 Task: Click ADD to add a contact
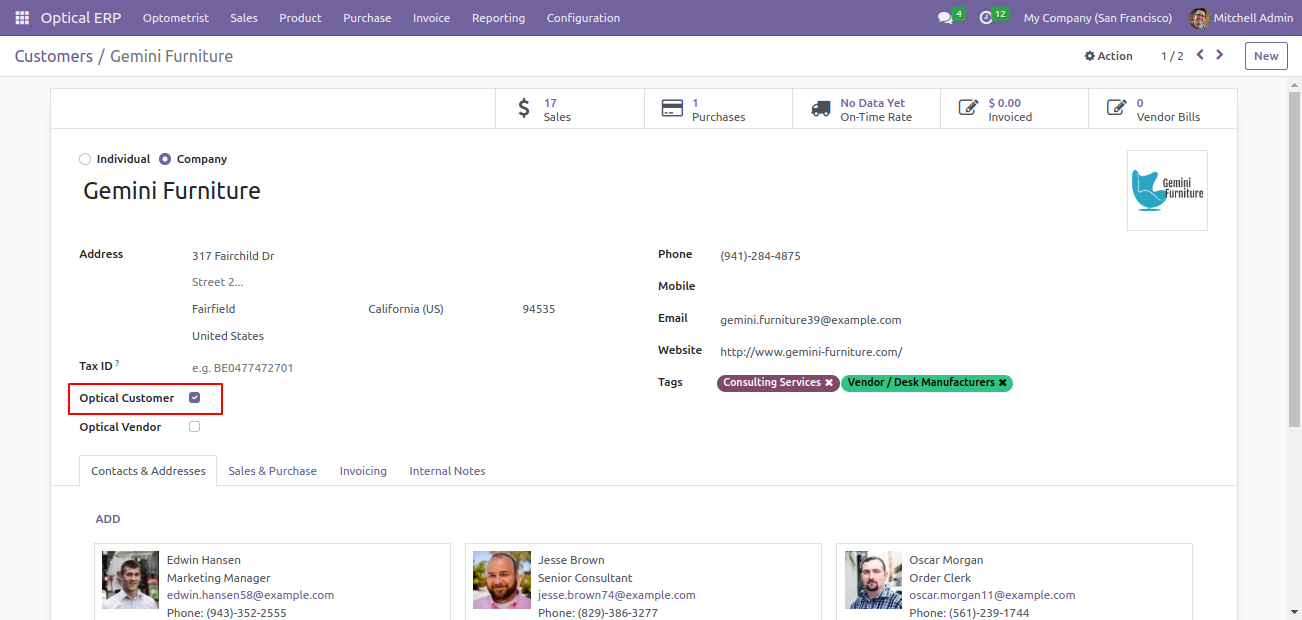point(108,519)
